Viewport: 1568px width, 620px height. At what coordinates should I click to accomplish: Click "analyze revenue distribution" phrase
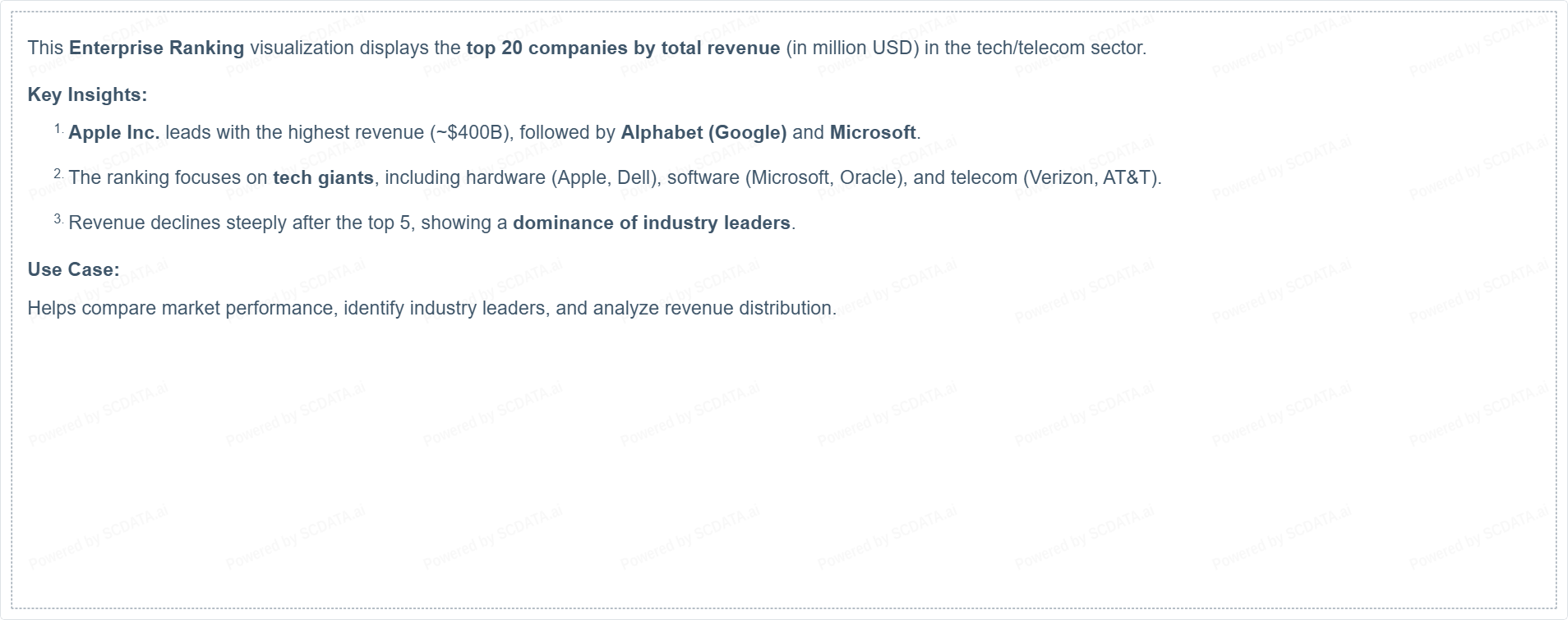(x=712, y=308)
